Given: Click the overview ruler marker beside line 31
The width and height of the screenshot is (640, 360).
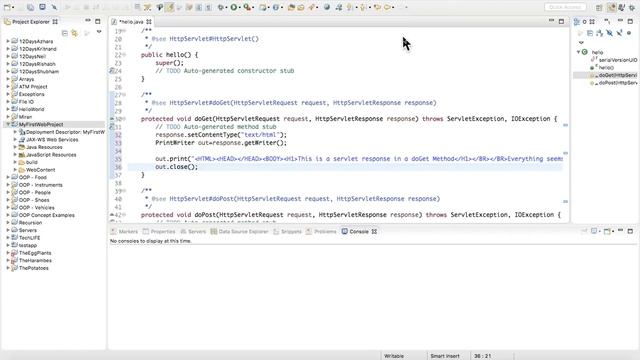Looking at the screenshot, I should [565, 125].
